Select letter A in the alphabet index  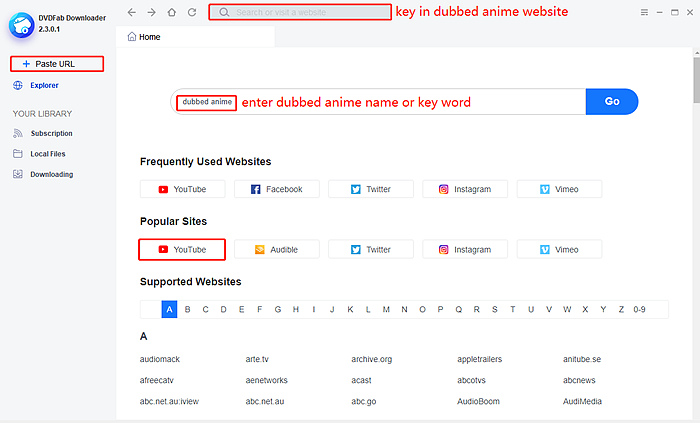(x=169, y=309)
